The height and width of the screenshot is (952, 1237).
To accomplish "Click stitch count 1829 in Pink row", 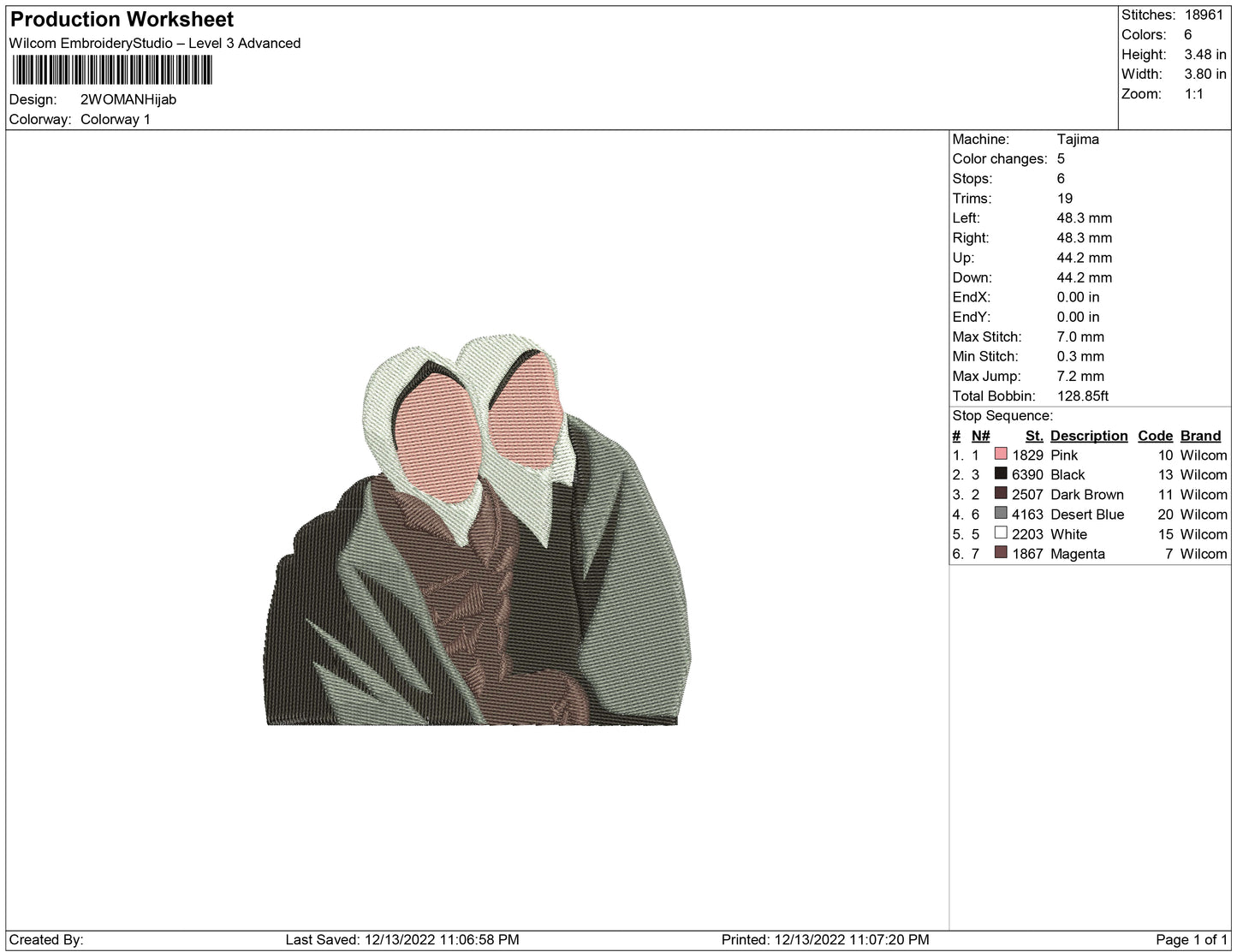I will [x=1027, y=455].
